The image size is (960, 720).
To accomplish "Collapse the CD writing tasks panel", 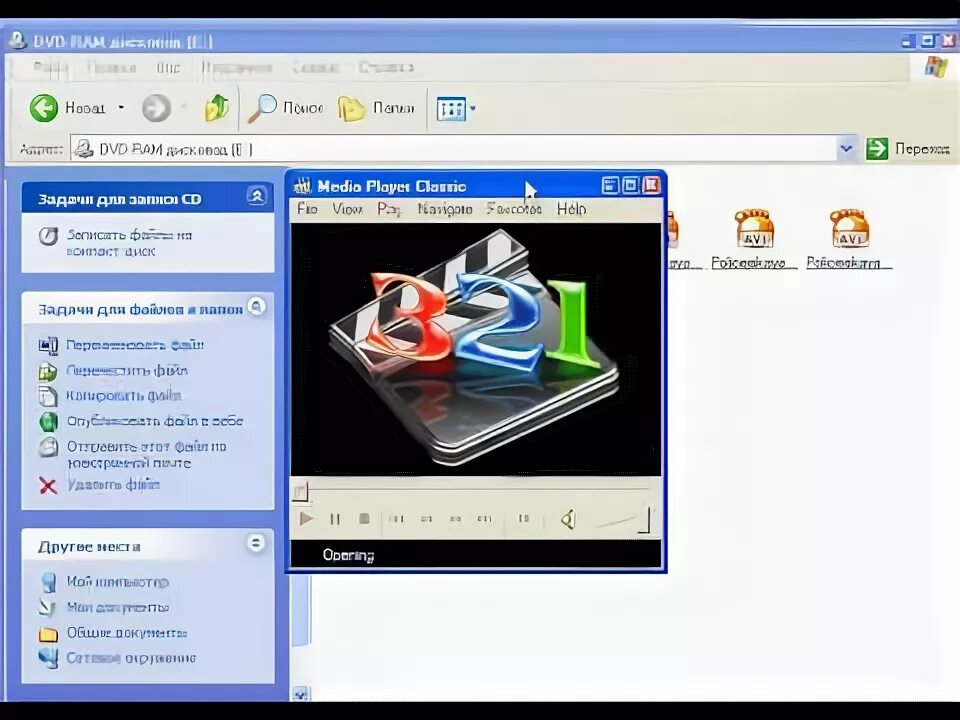I will (x=257, y=196).
